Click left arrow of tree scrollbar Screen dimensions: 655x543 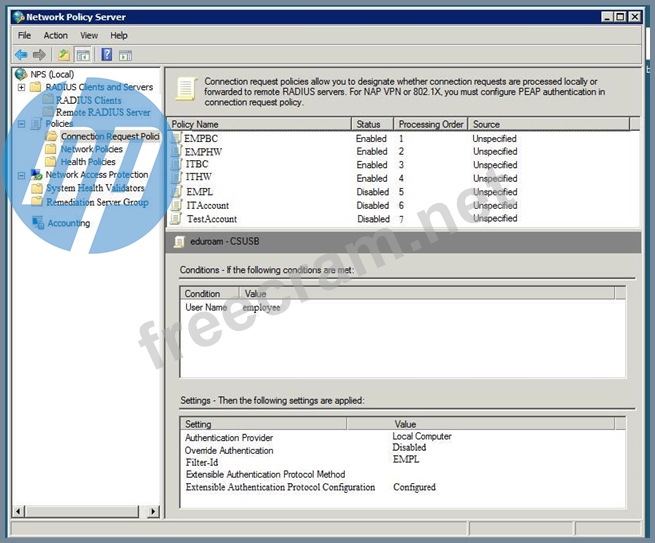(19, 511)
